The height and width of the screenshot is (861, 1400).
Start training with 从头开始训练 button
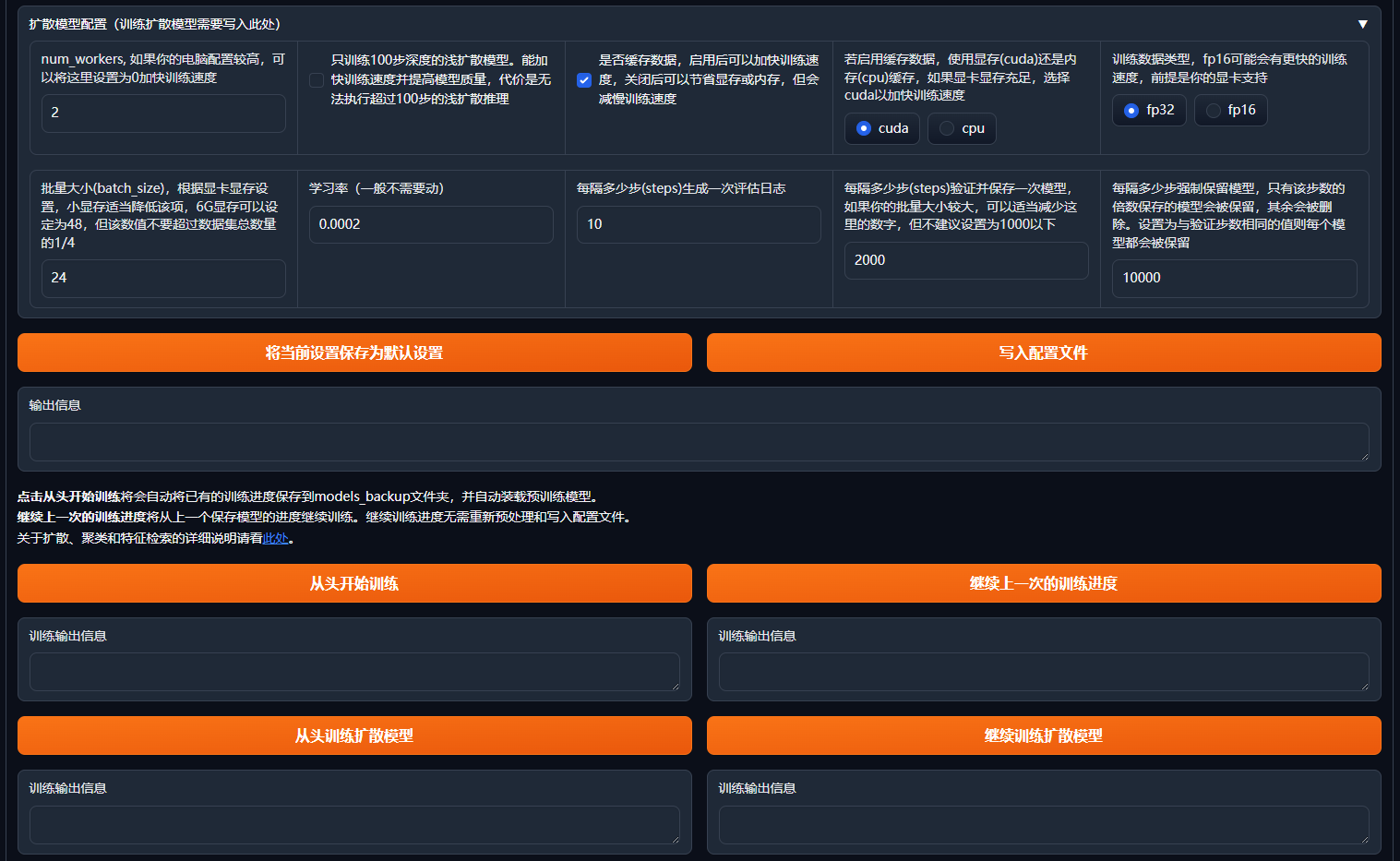coord(354,583)
